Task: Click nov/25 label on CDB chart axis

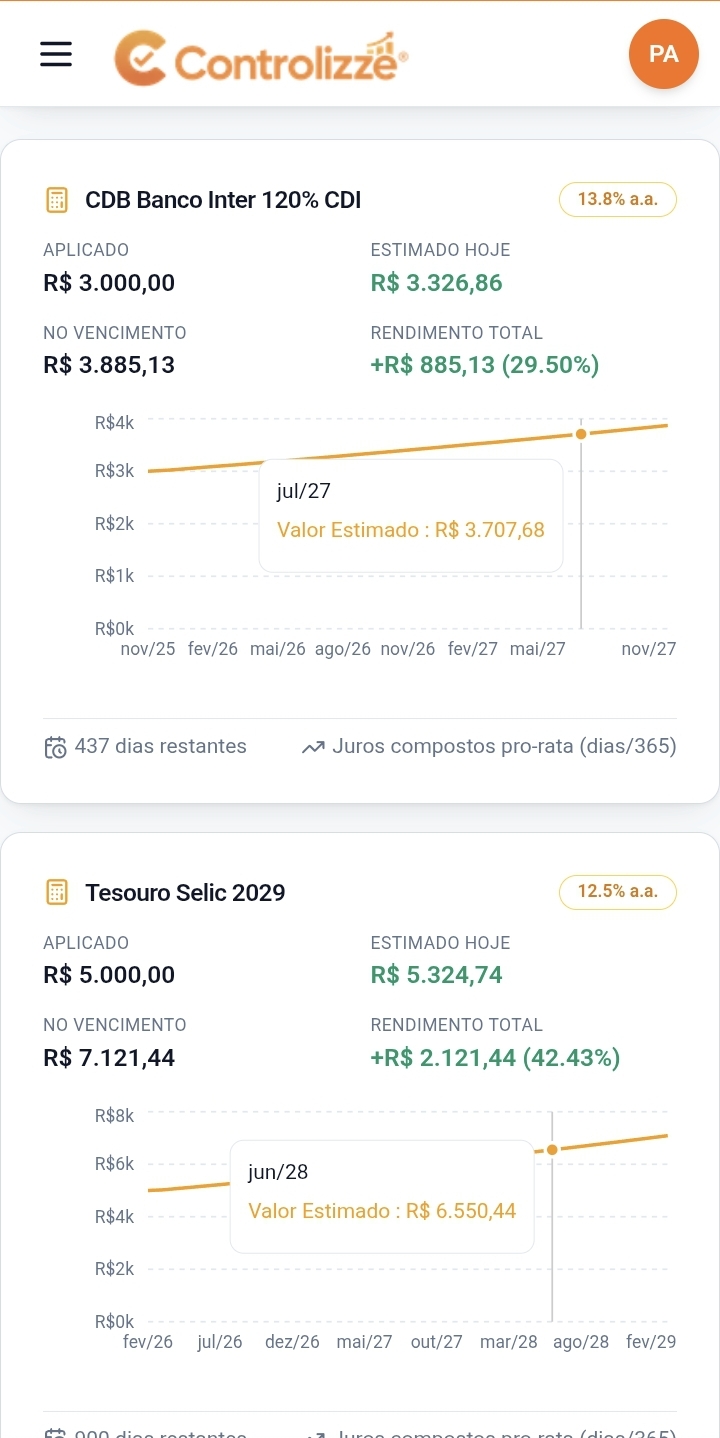Action: 148,649
